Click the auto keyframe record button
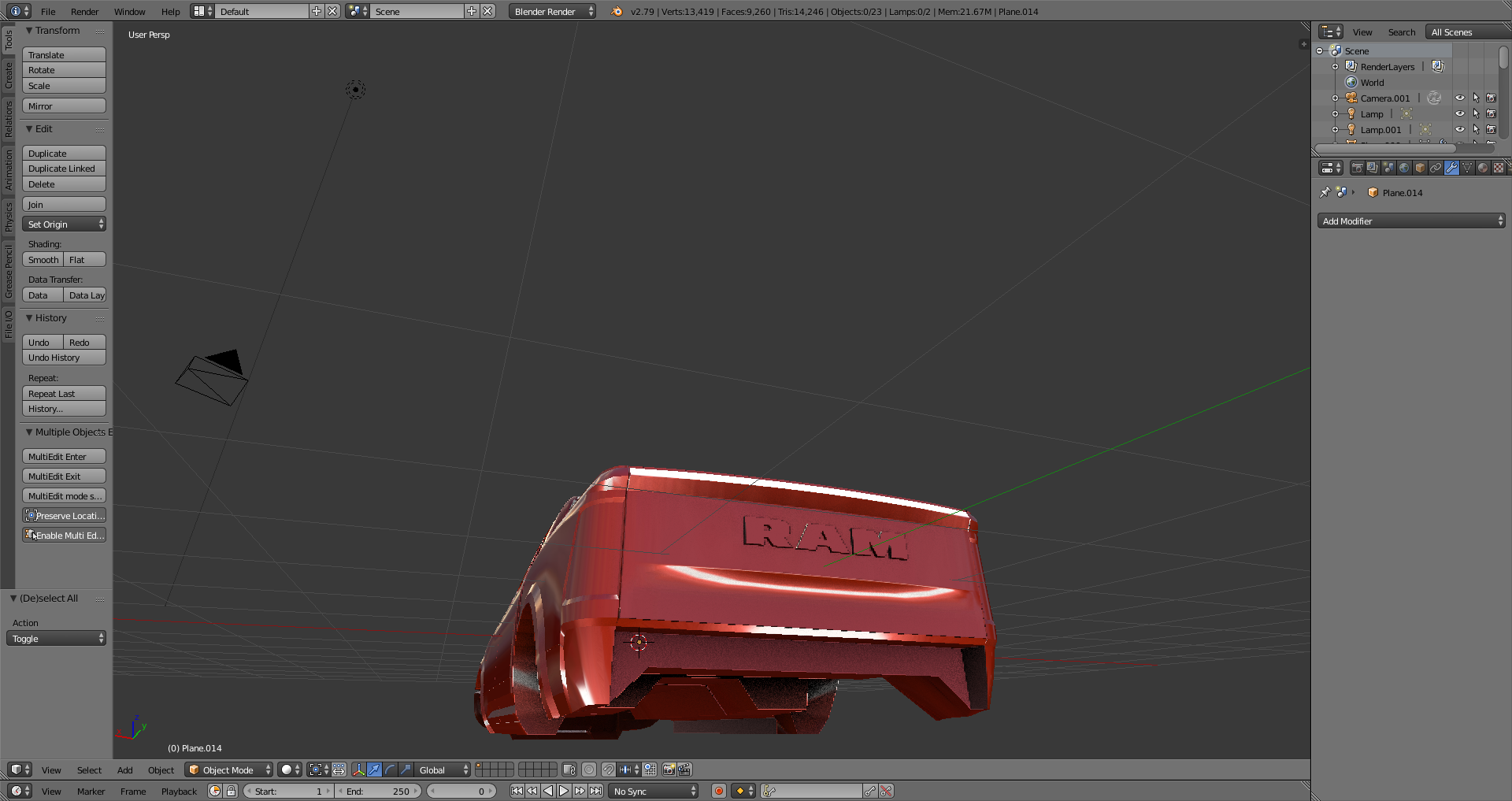Image resolution: width=1512 pixels, height=801 pixels. click(718, 791)
